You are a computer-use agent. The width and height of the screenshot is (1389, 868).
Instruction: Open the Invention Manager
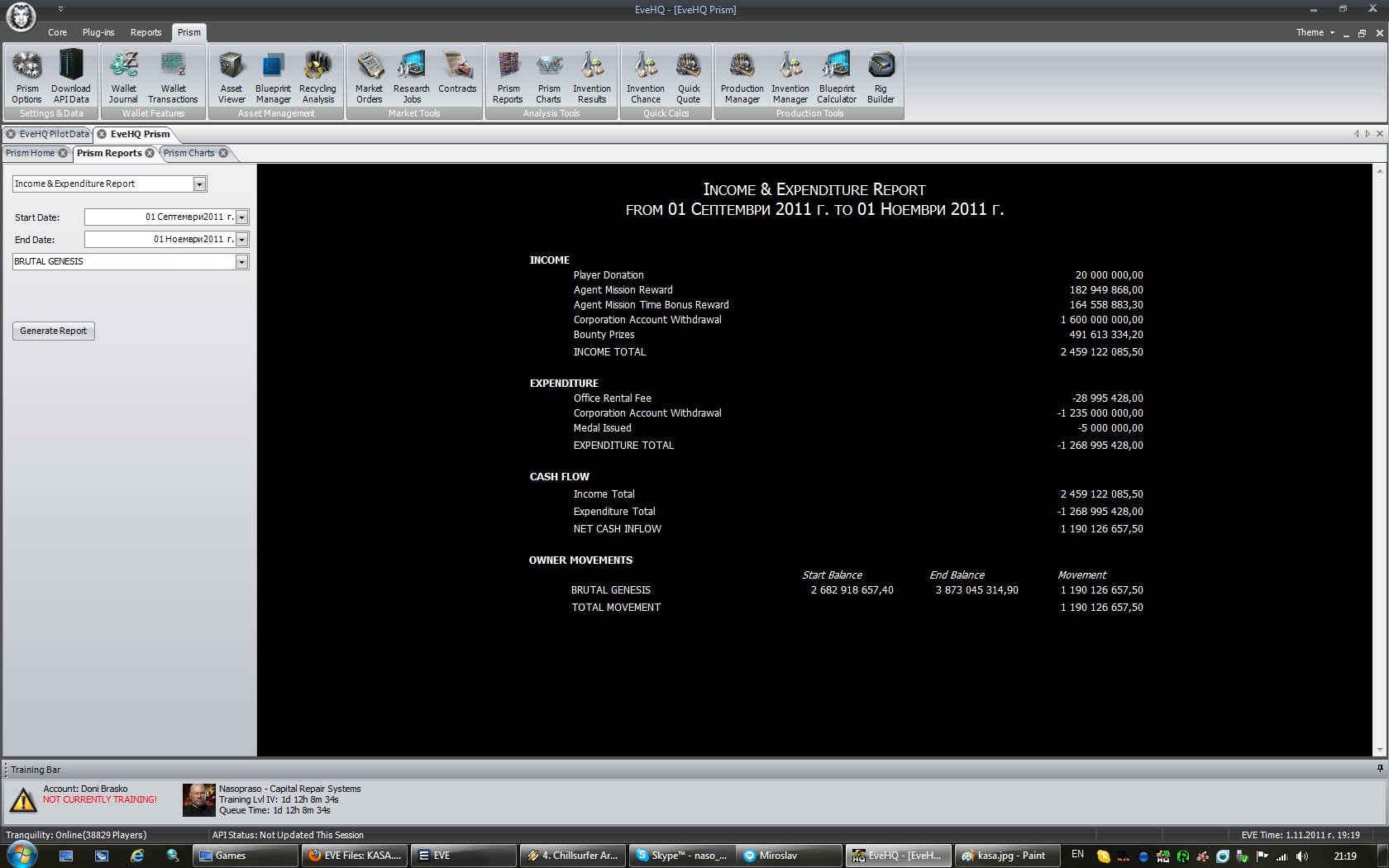790,76
